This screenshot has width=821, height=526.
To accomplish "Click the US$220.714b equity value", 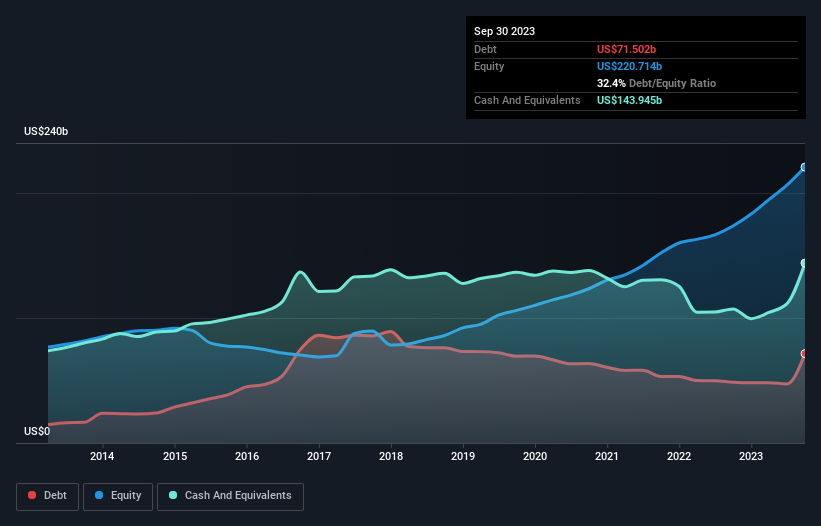I will [629, 66].
